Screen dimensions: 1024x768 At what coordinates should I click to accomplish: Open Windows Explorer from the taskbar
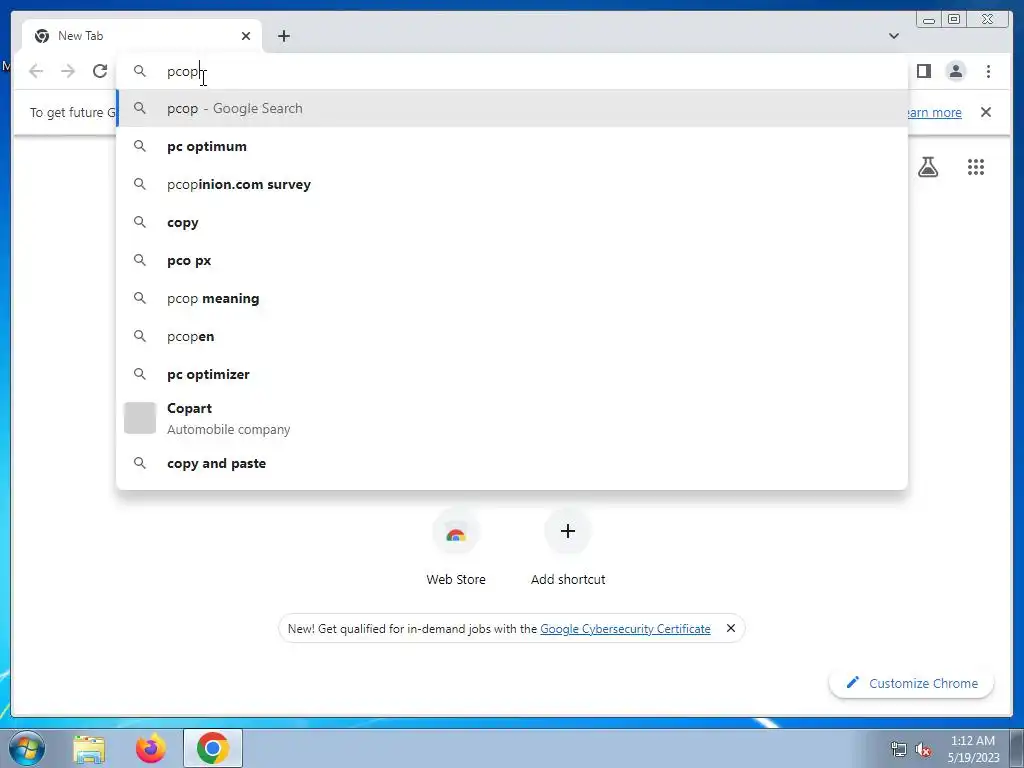(x=89, y=749)
